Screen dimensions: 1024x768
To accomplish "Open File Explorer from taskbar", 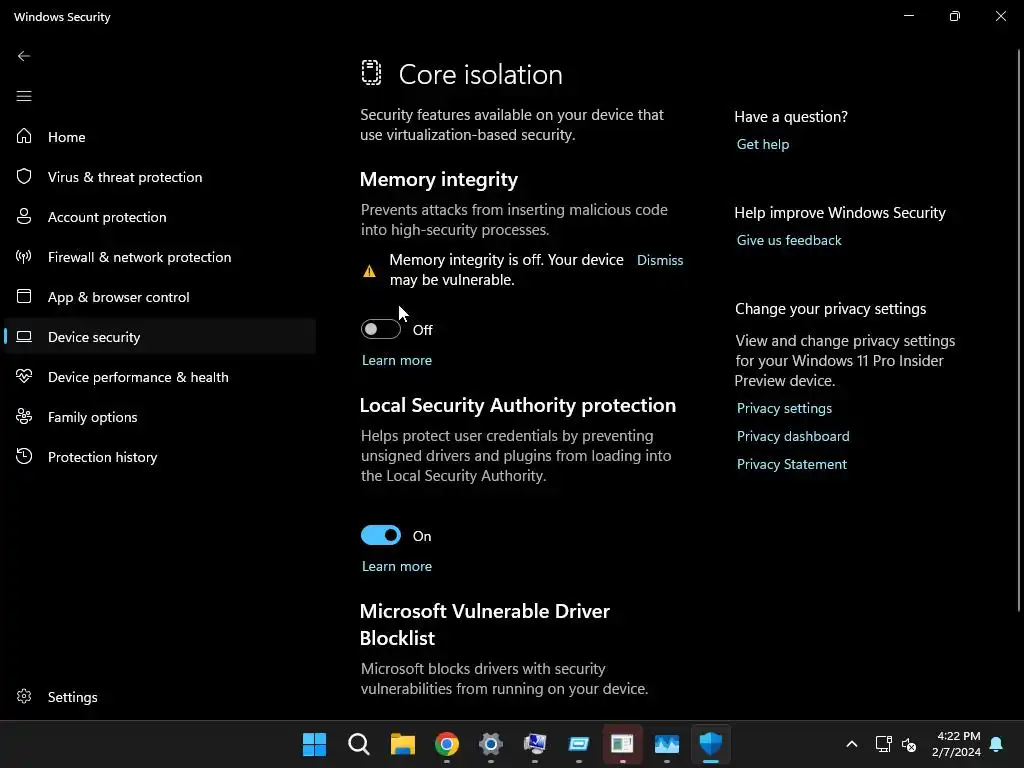I will click(403, 744).
